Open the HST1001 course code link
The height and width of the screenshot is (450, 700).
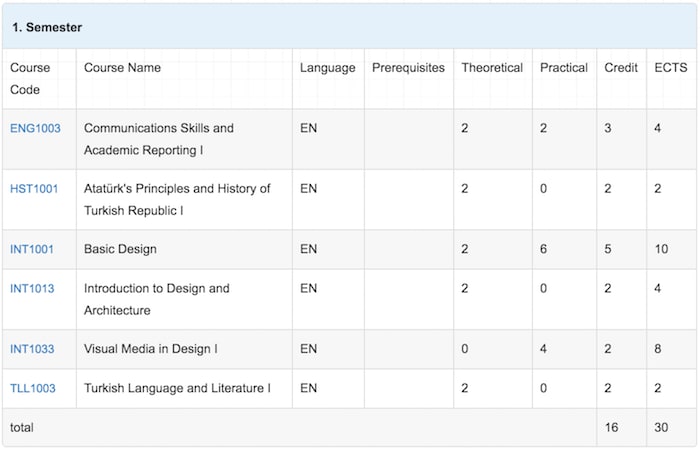click(34, 189)
